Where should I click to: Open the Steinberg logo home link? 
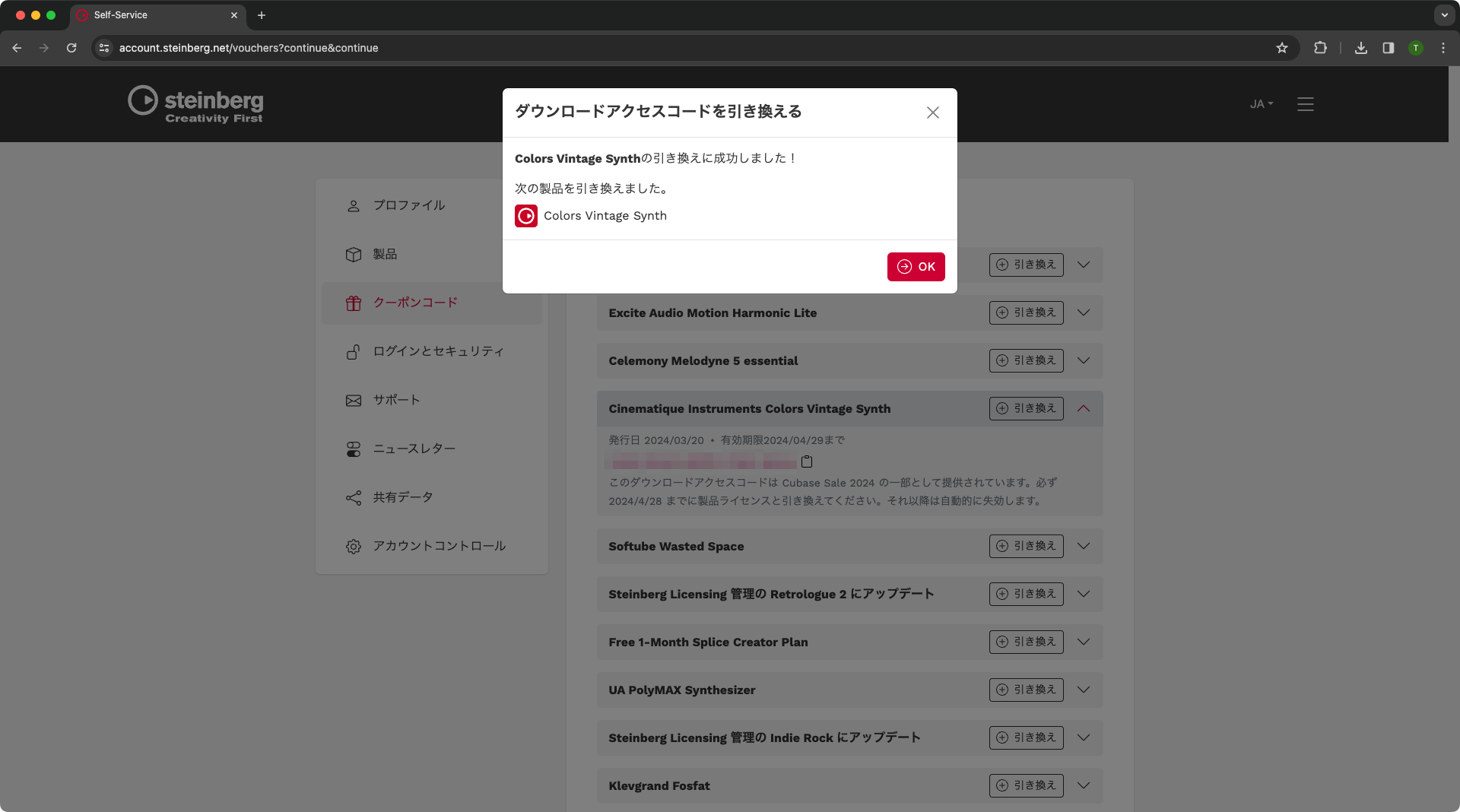coord(195,104)
